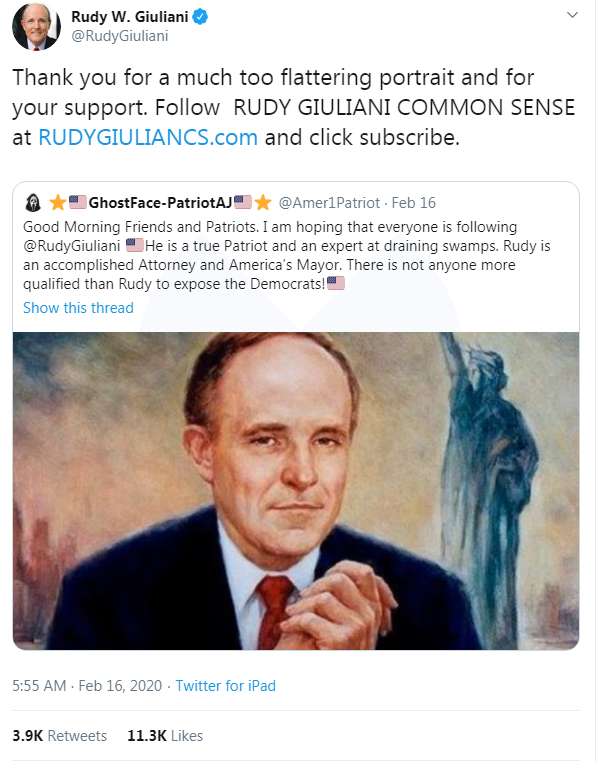This screenshot has width=600, height=762.
Task: Click the gold star before GhostFace-PatriotAJ
Action: [58, 202]
